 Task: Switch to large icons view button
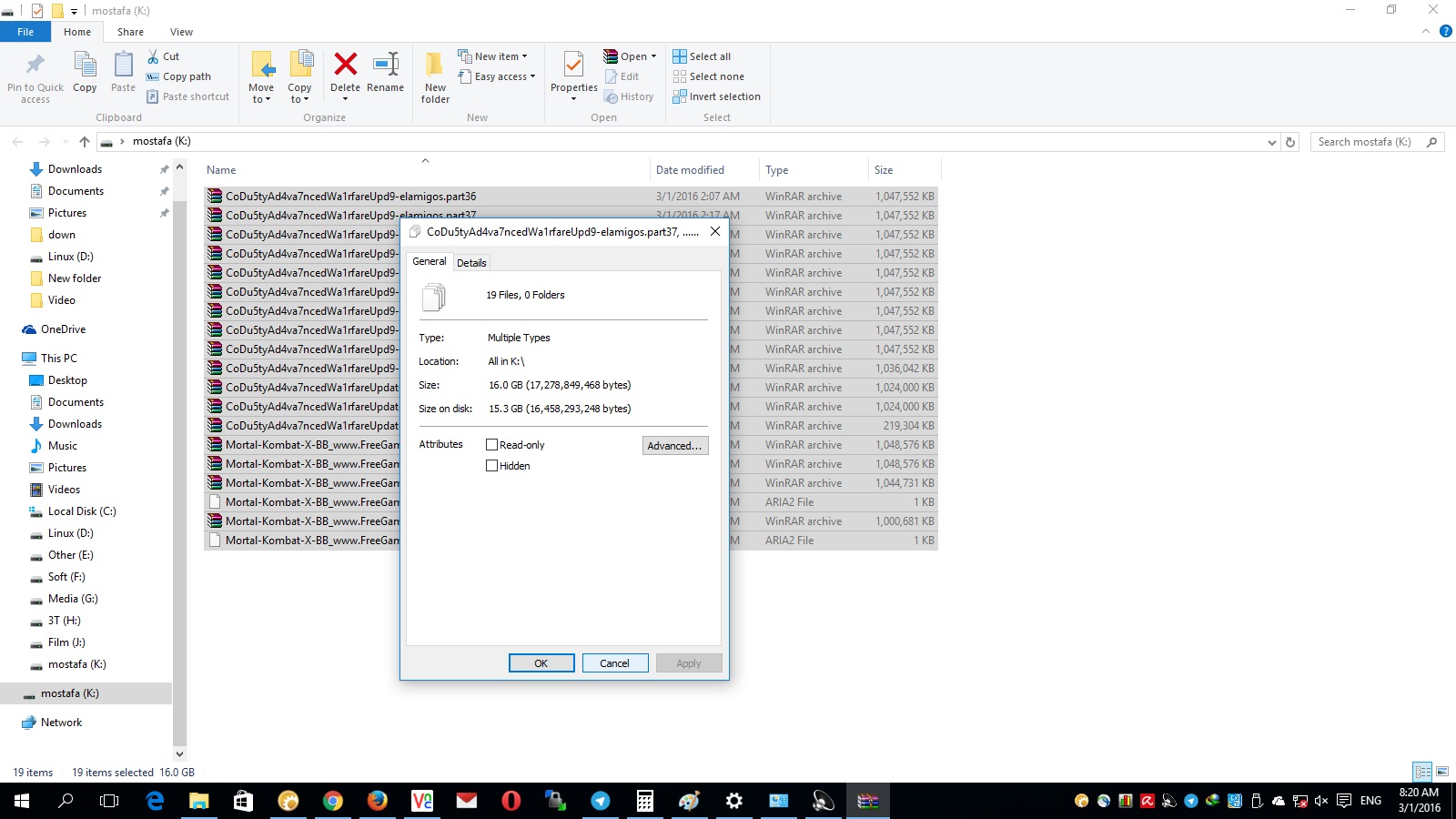pos(1442,772)
